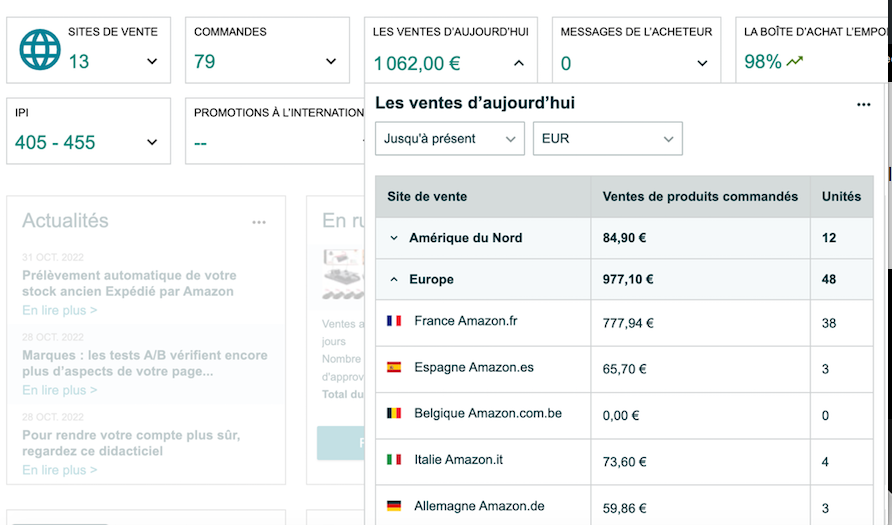Expand the Commandes card chevron
The image size is (892, 525).
pyautogui.click(x=331, y=61)
